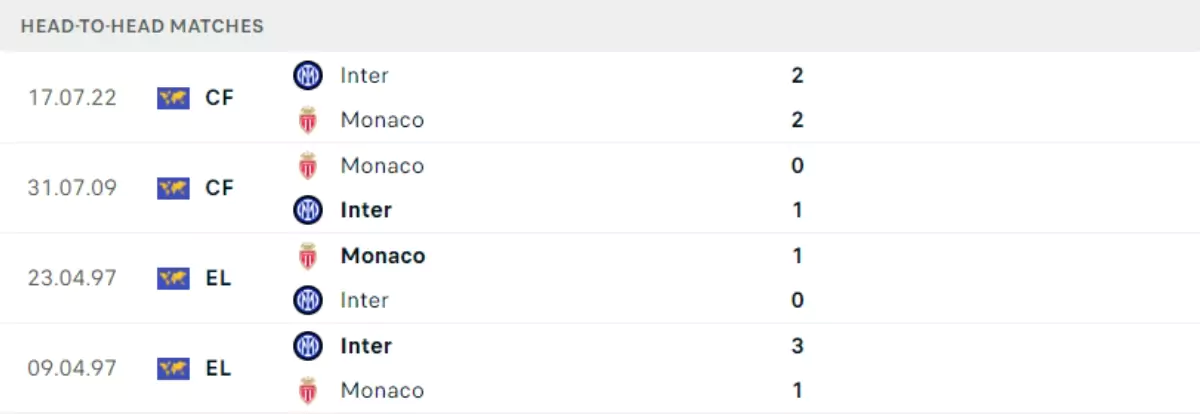Click world flag icon beside 31.07.09 CF
The image size is (1200, 414).
pos(173,188)
